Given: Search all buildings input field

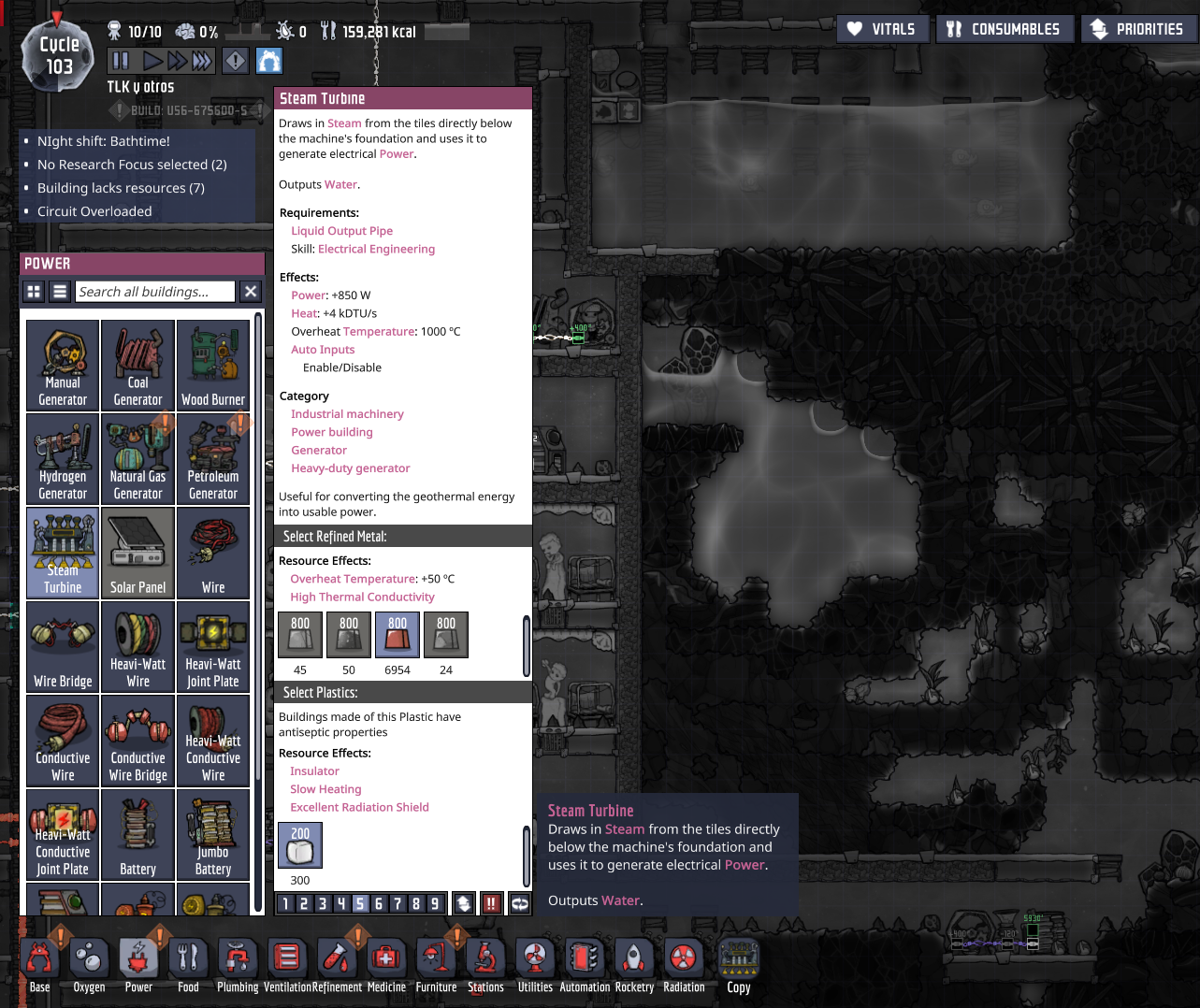Looking at the screenshot, I should 155,292.
